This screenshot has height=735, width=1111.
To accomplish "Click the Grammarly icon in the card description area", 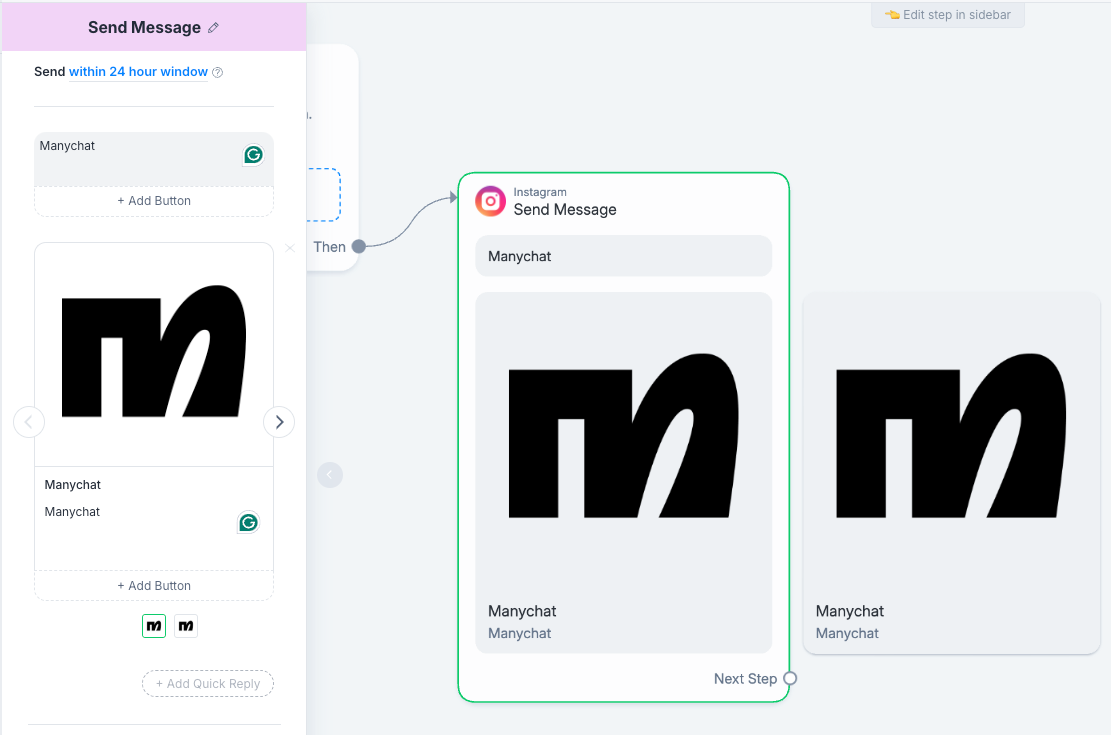I will click(248, 522).
